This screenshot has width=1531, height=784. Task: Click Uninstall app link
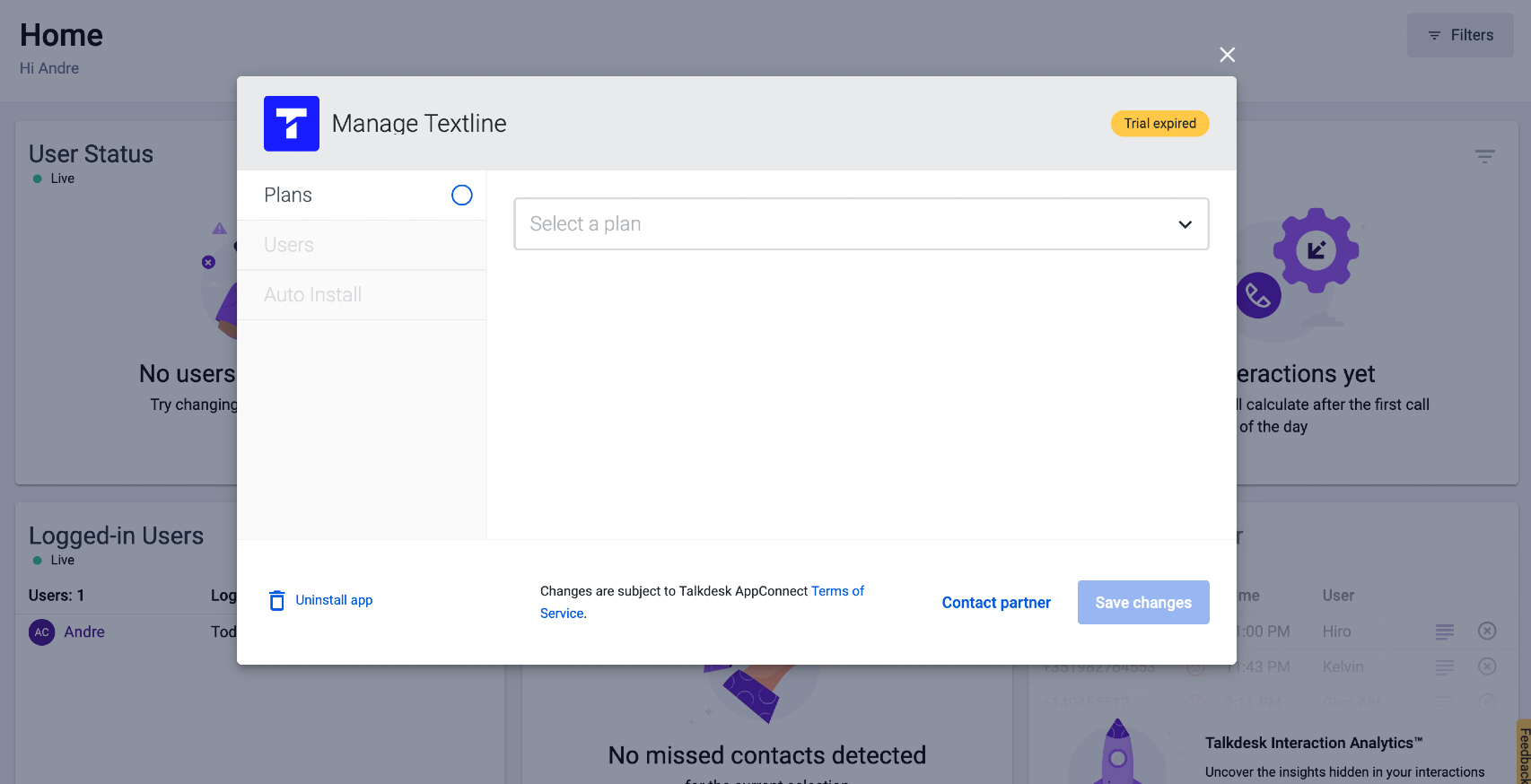coord(334,600)
